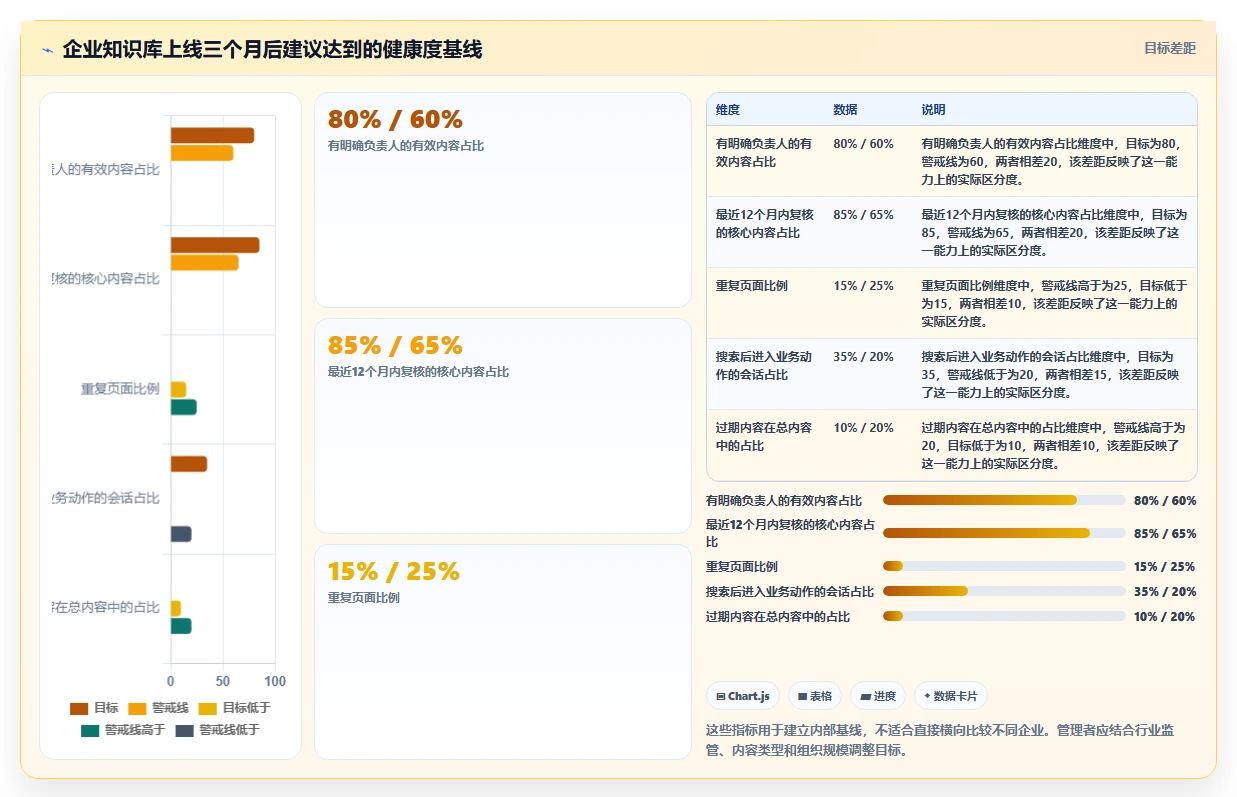Click the slate 警戒线低于 legend color box
Viewport: 1237px width, 797px height.
184,730
